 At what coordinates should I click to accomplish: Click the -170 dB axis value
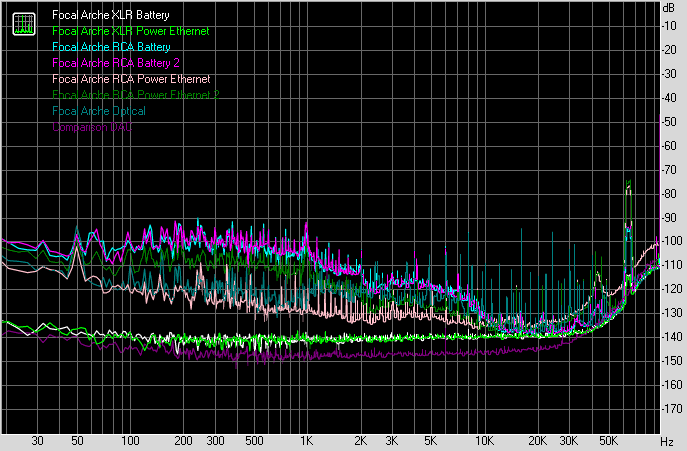(x=672, y=409)
